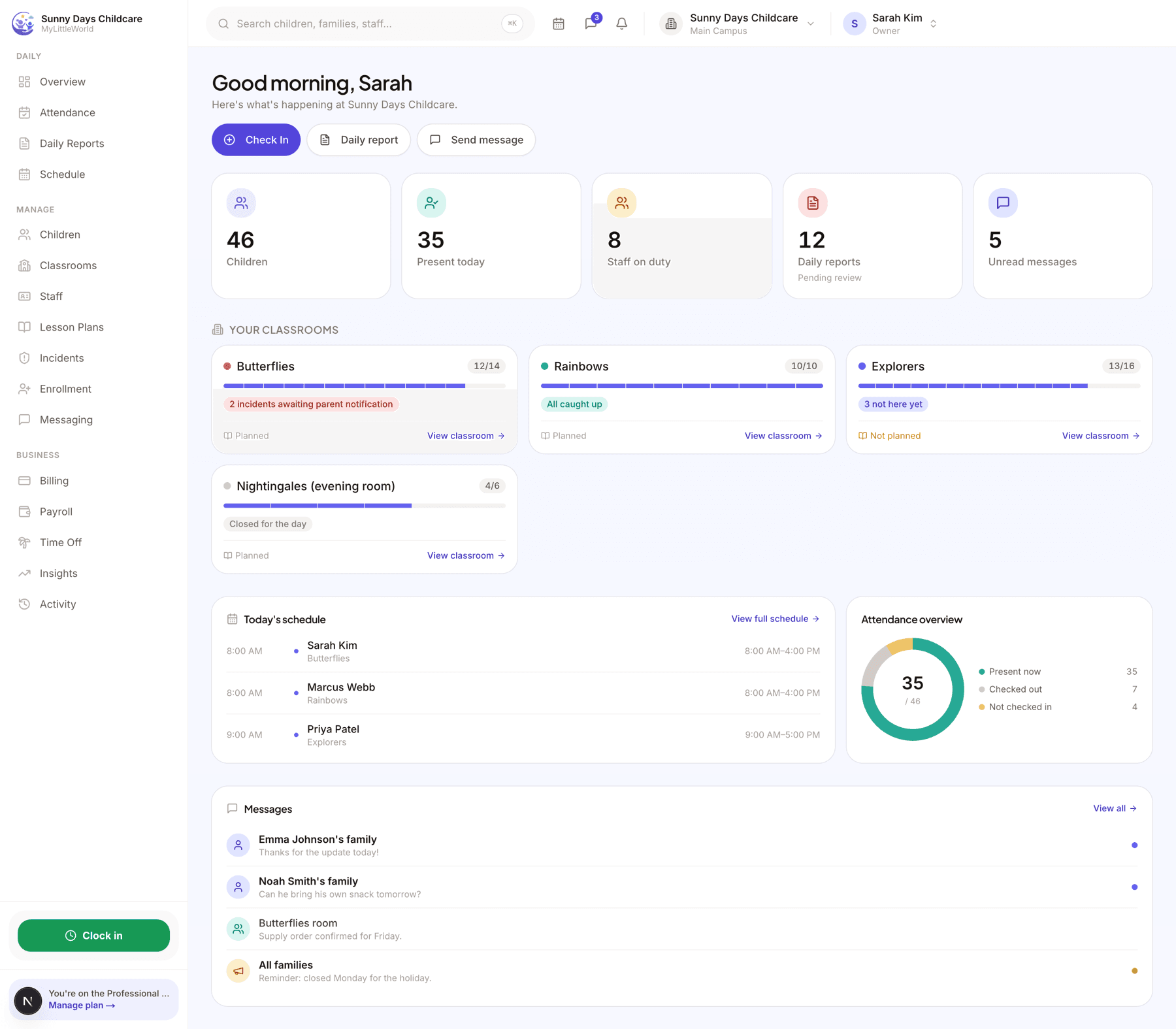1176x1029 pixels.
Task: Expand the Sarah Kim account switcher
Action: tap(891, 24)
